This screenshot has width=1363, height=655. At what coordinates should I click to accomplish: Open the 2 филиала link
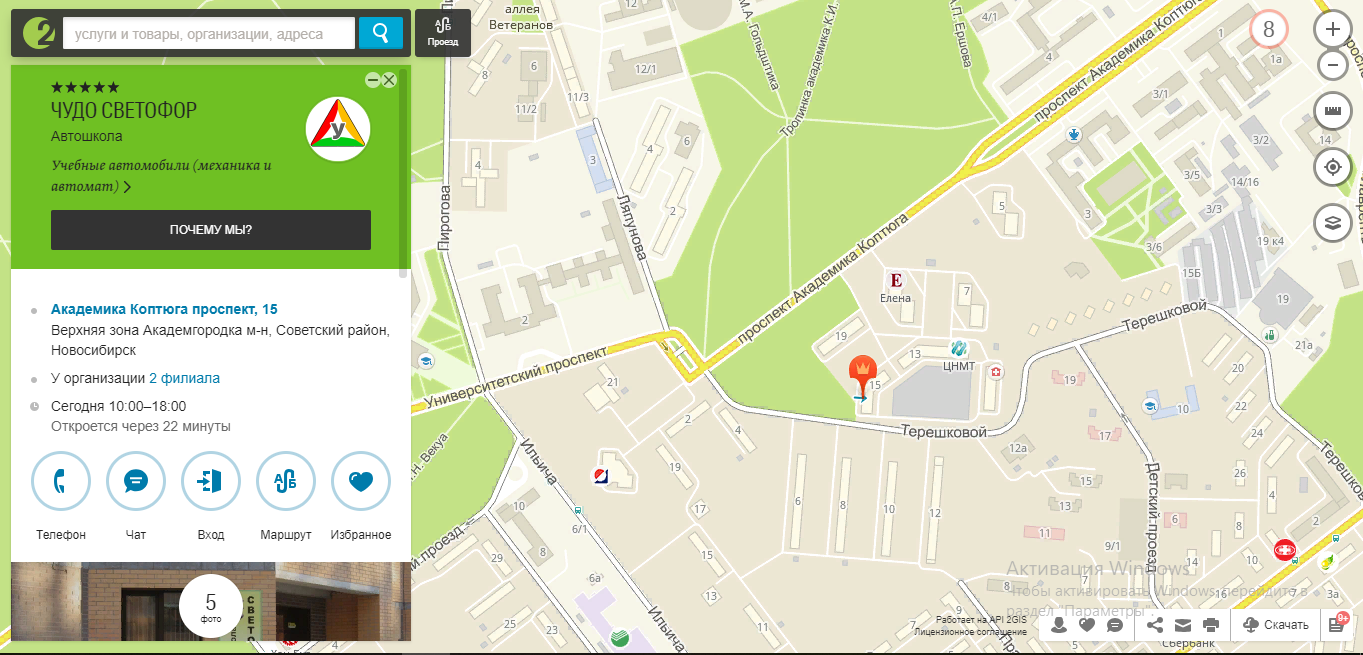click(x=184, y=379)
